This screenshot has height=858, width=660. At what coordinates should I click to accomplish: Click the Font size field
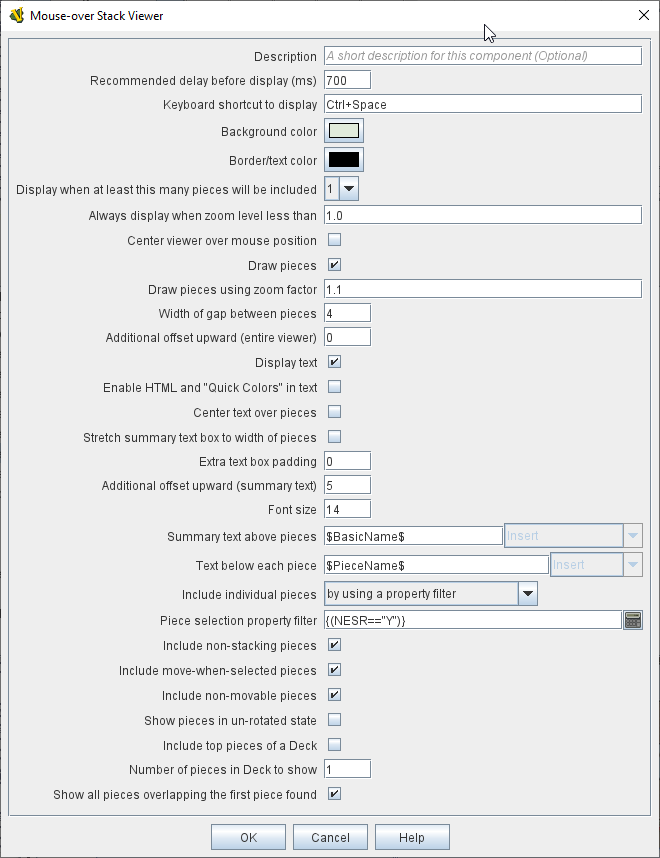tap(348, 509)
